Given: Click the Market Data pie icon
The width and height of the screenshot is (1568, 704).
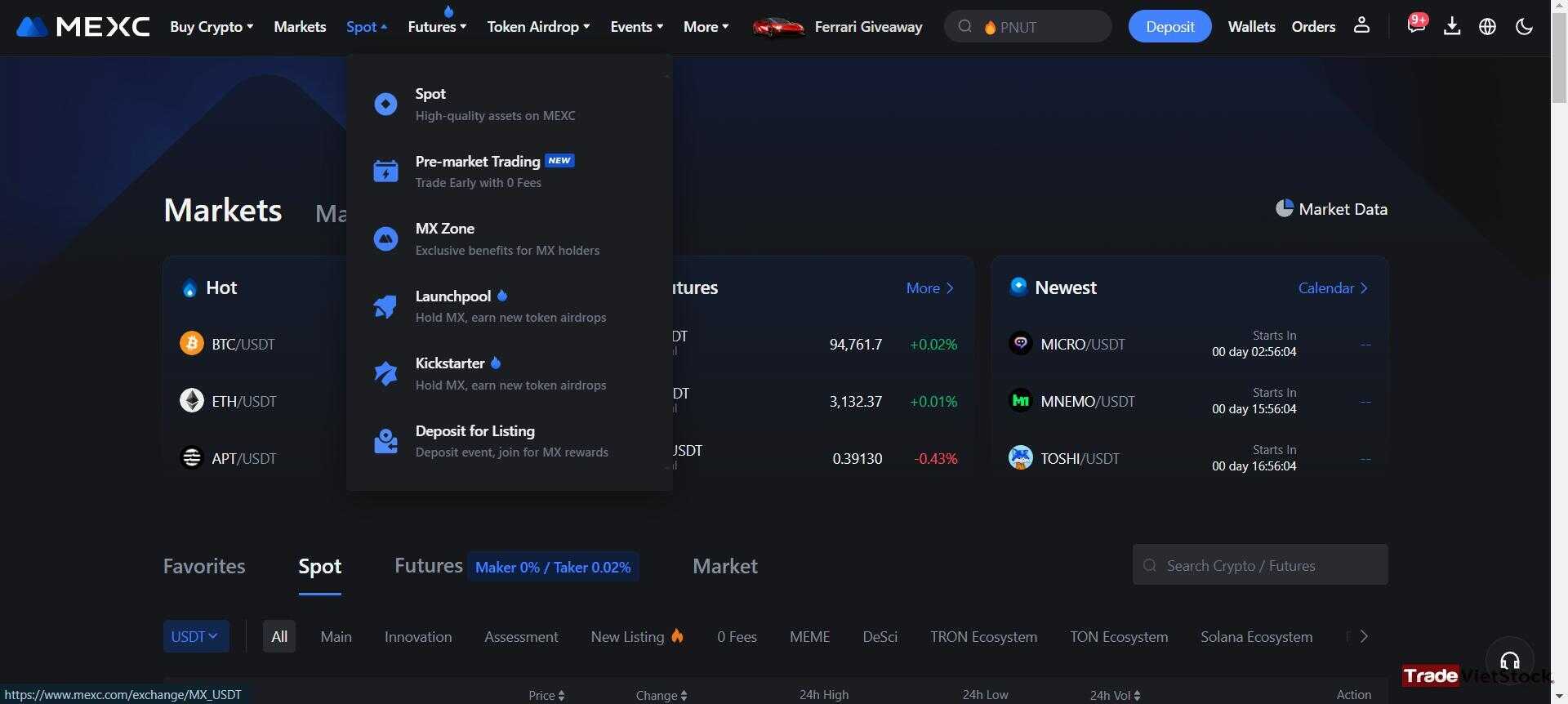Looking at the screenshot, I should [x=1285, y=208].
